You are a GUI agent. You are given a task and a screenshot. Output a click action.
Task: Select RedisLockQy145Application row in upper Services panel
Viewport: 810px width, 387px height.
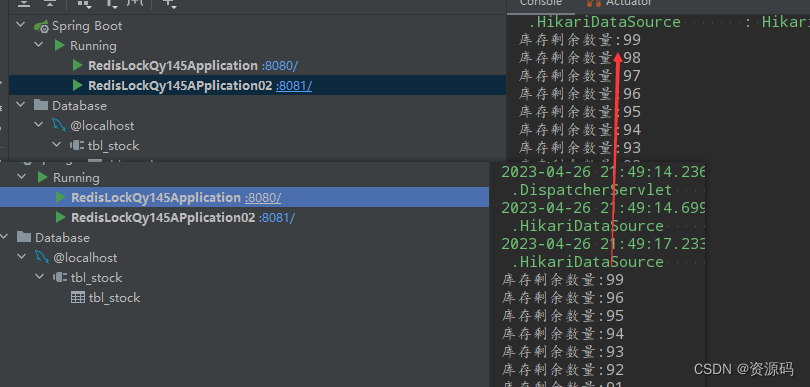257,66
